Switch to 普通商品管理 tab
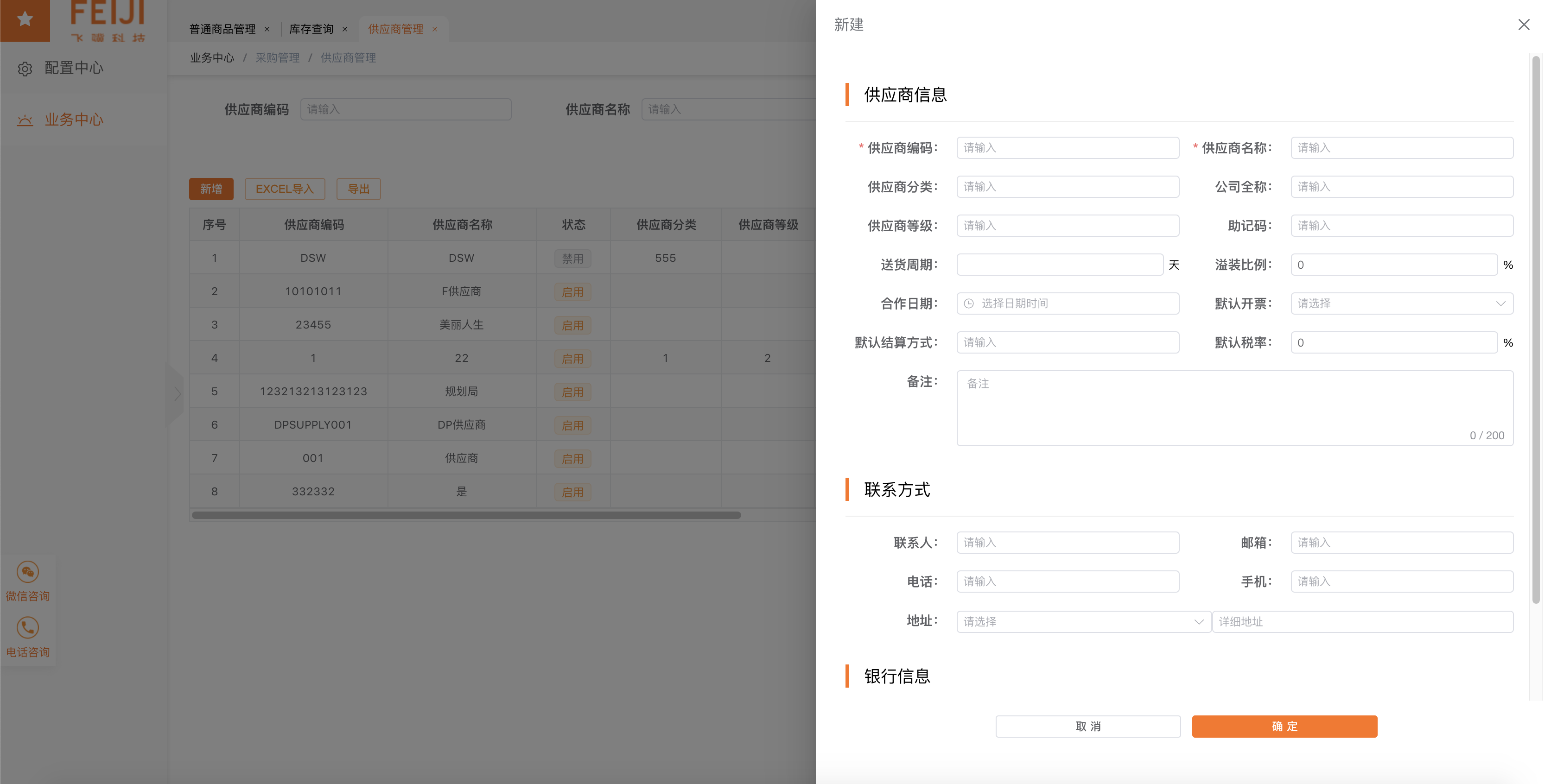Viewport: 1551px width, 784px height. (x=223, y=29)
